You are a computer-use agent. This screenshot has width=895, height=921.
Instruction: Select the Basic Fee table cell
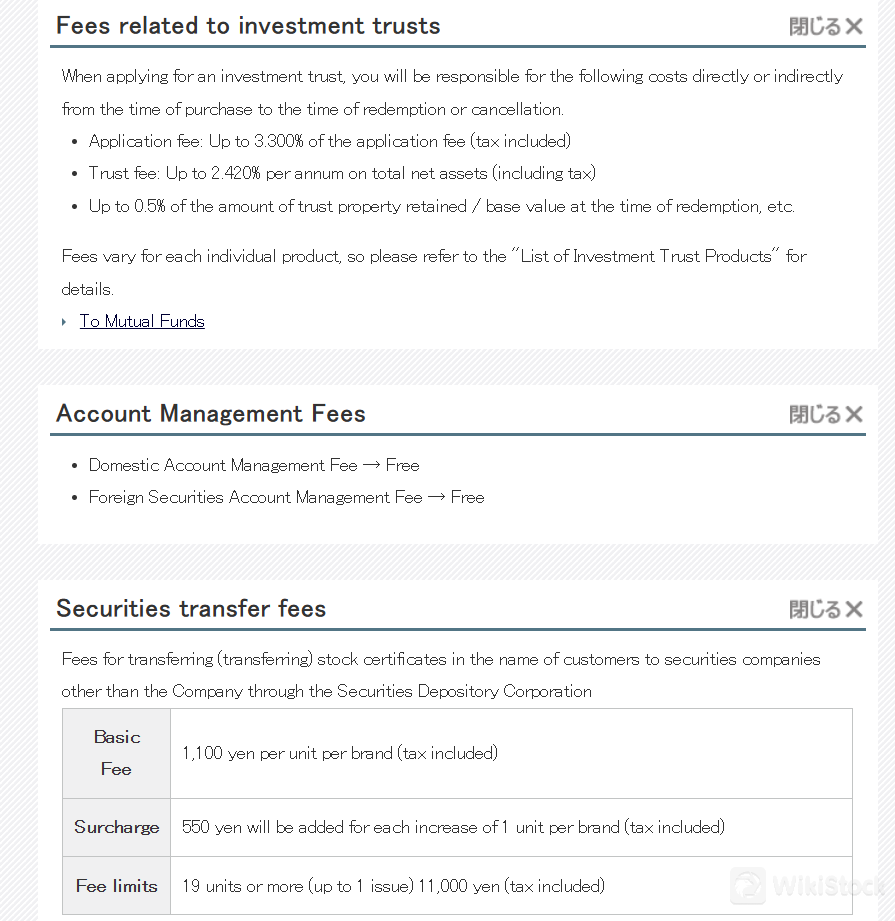pyautogui.click(x=116, y=753)
